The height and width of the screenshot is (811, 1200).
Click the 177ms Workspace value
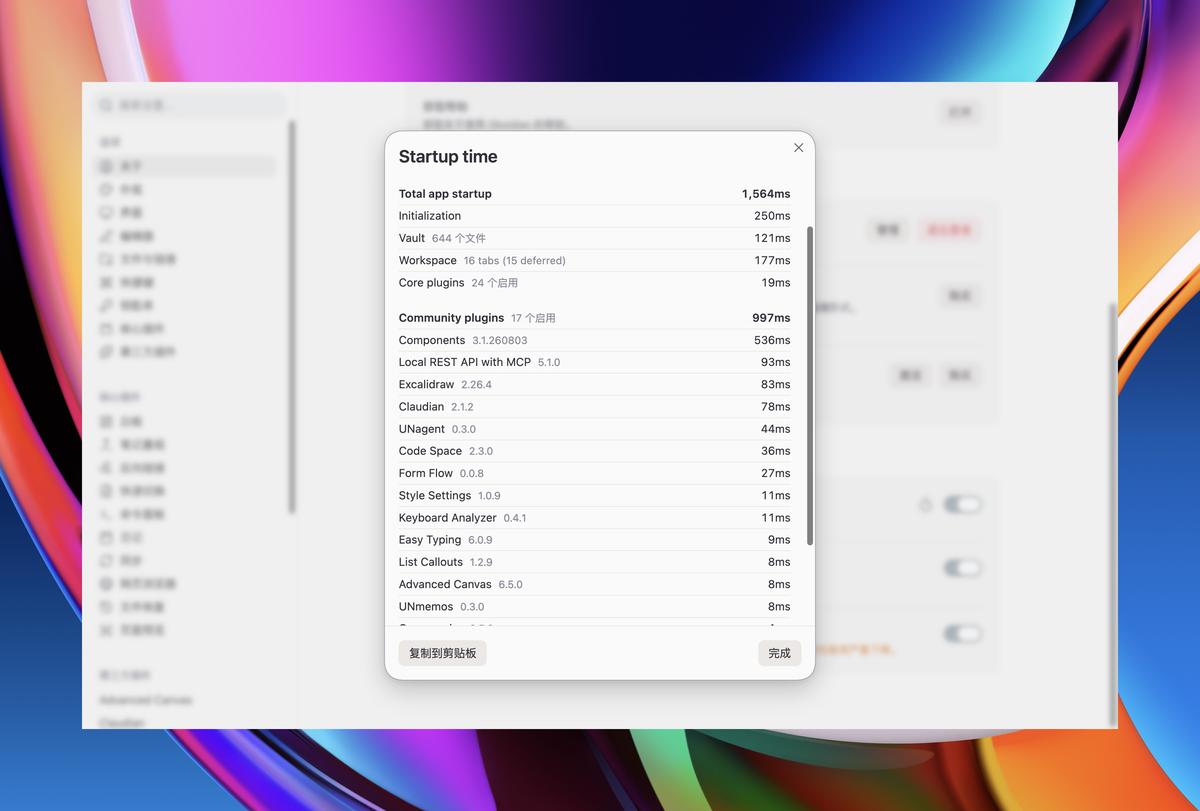(772, 260)
